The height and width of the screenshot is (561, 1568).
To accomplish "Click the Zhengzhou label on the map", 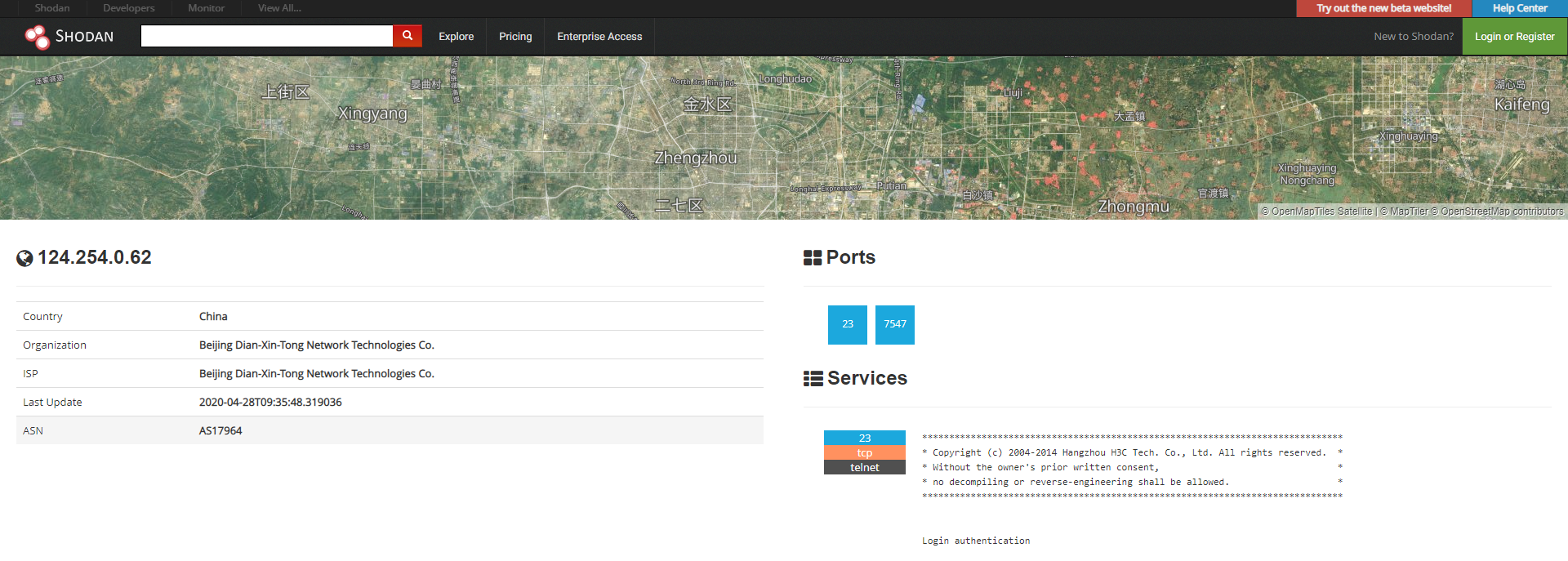I will click(x=696, y=158).
